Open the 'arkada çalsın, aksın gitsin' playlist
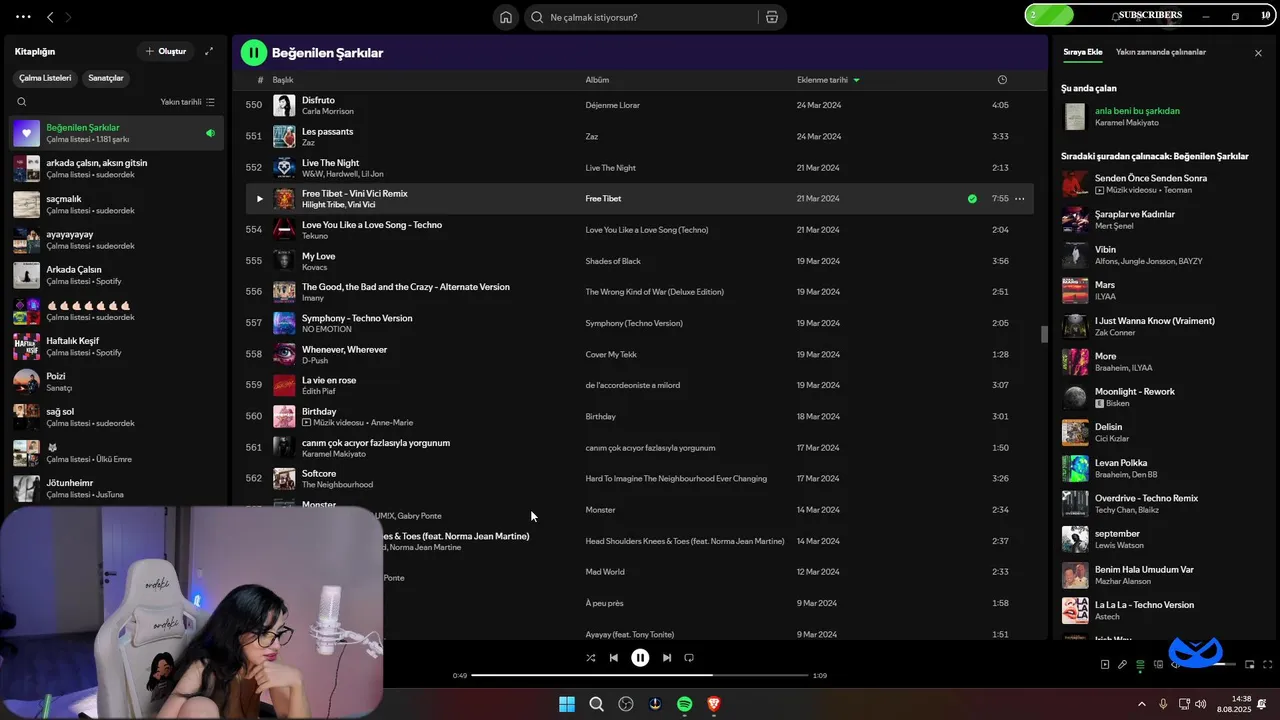 click(117, 169)
